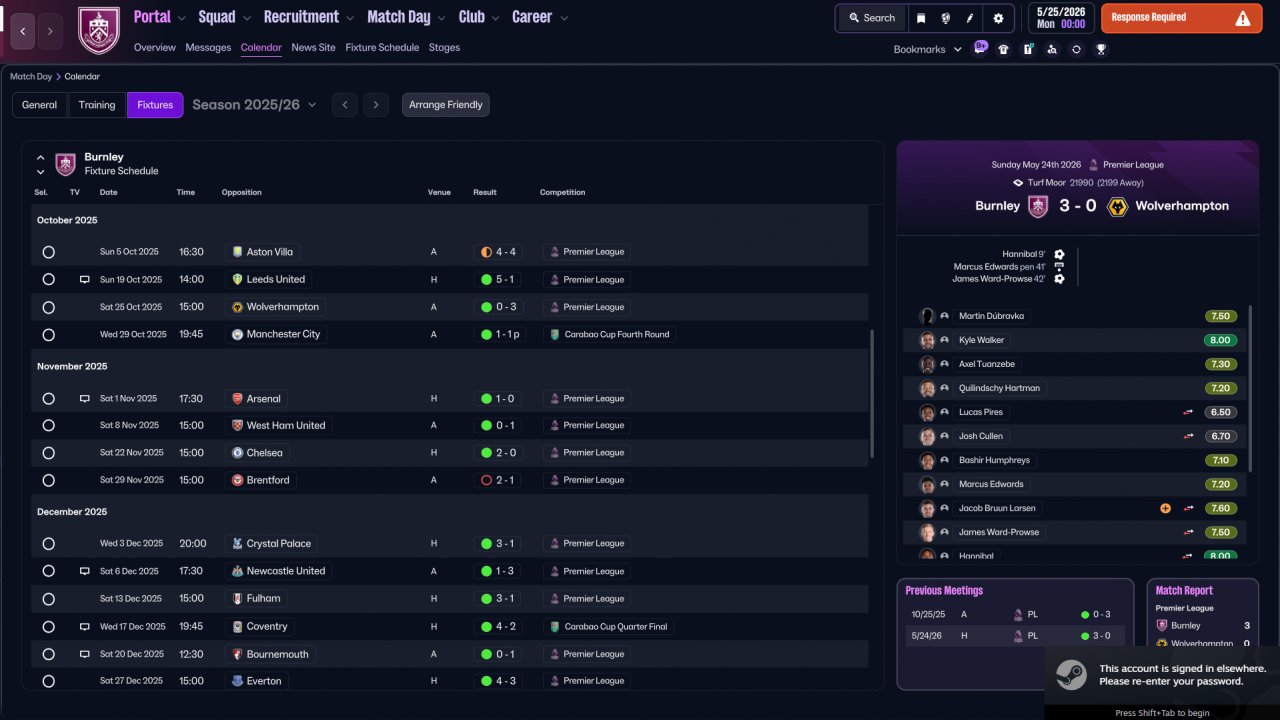The image size is (1280, 720).
Task: Open the shirt squad bookmark icon
Action: [1004, 49]
